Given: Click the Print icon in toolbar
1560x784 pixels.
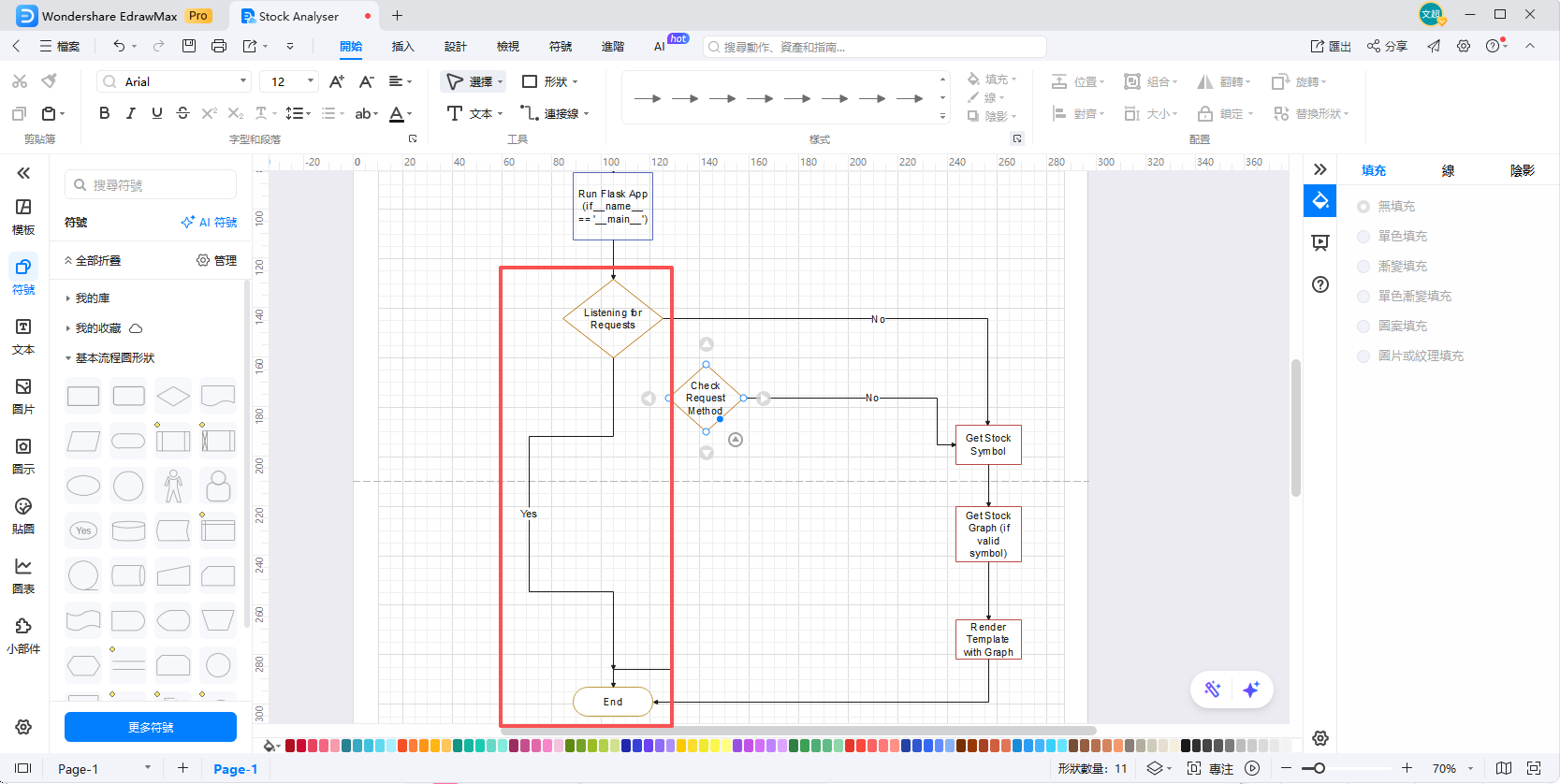Looking at the screenshot, I should pyautogui.click(x=219, y=46).
